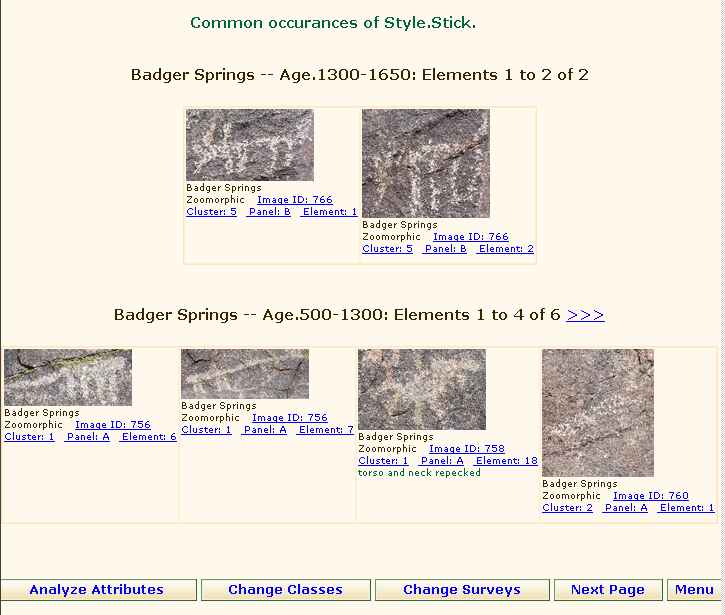View the Element 18 petroglyph thumbnail
The image size is (725, 615).
tap(421, 389)
